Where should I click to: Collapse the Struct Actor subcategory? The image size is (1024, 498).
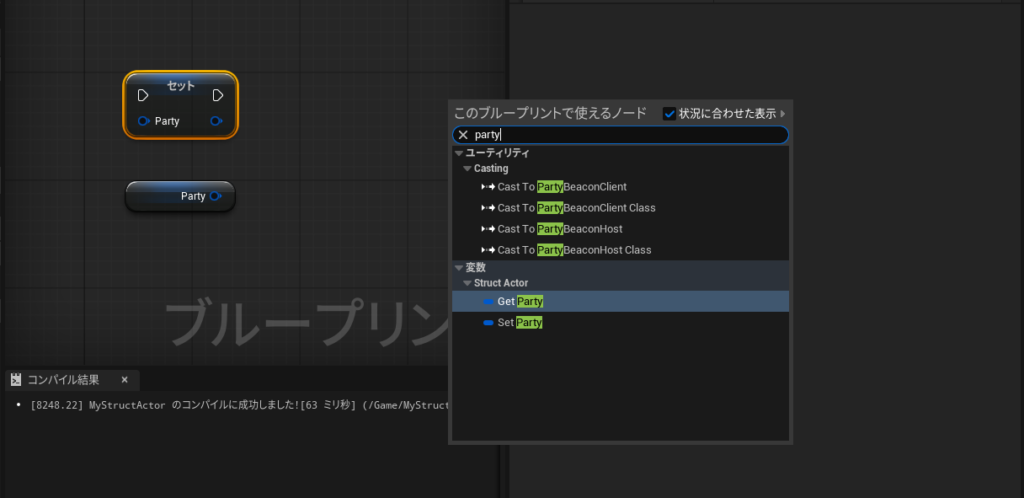(x=467, y=283)
